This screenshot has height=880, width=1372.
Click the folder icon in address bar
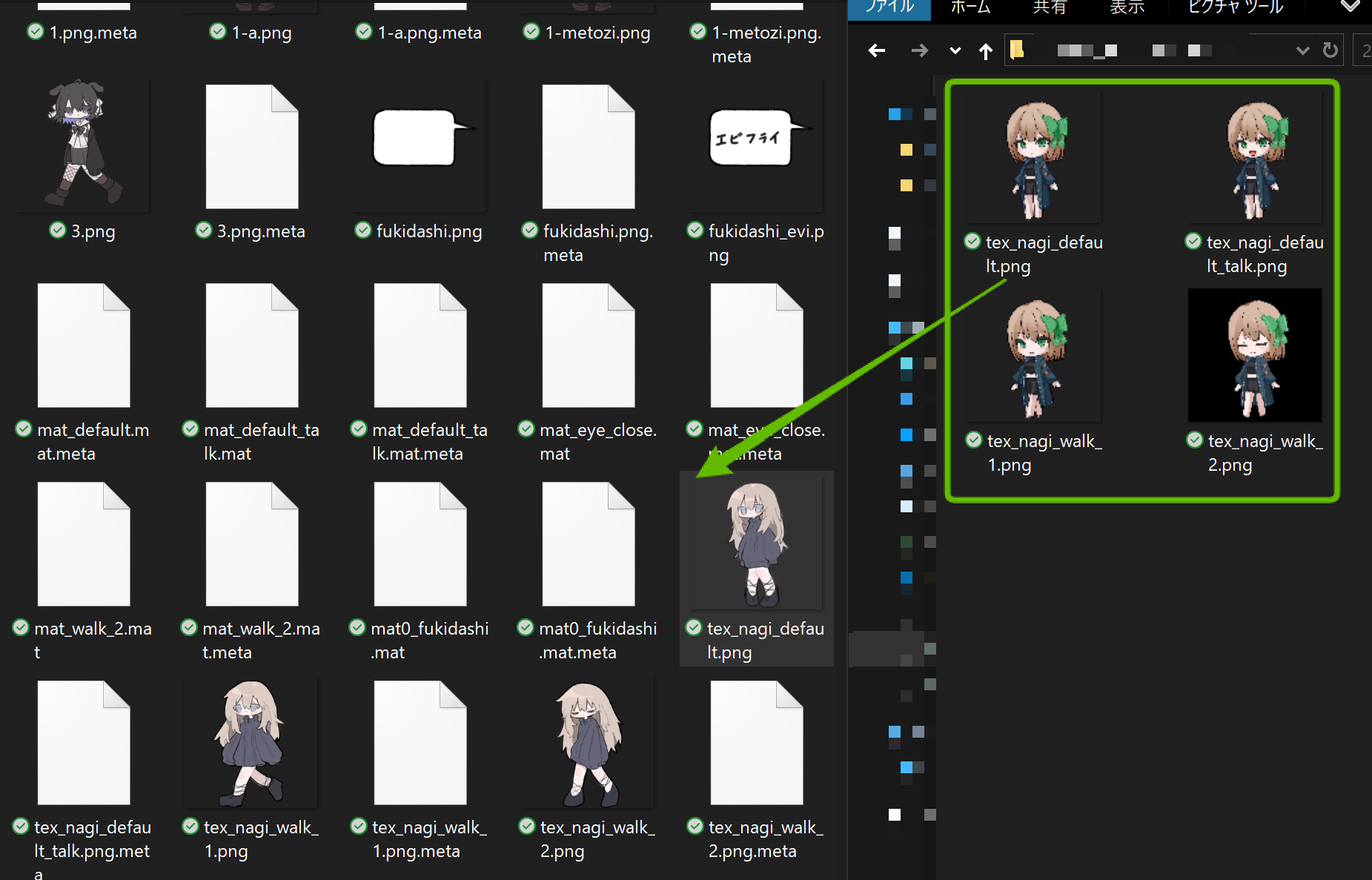pos(1017,50)
